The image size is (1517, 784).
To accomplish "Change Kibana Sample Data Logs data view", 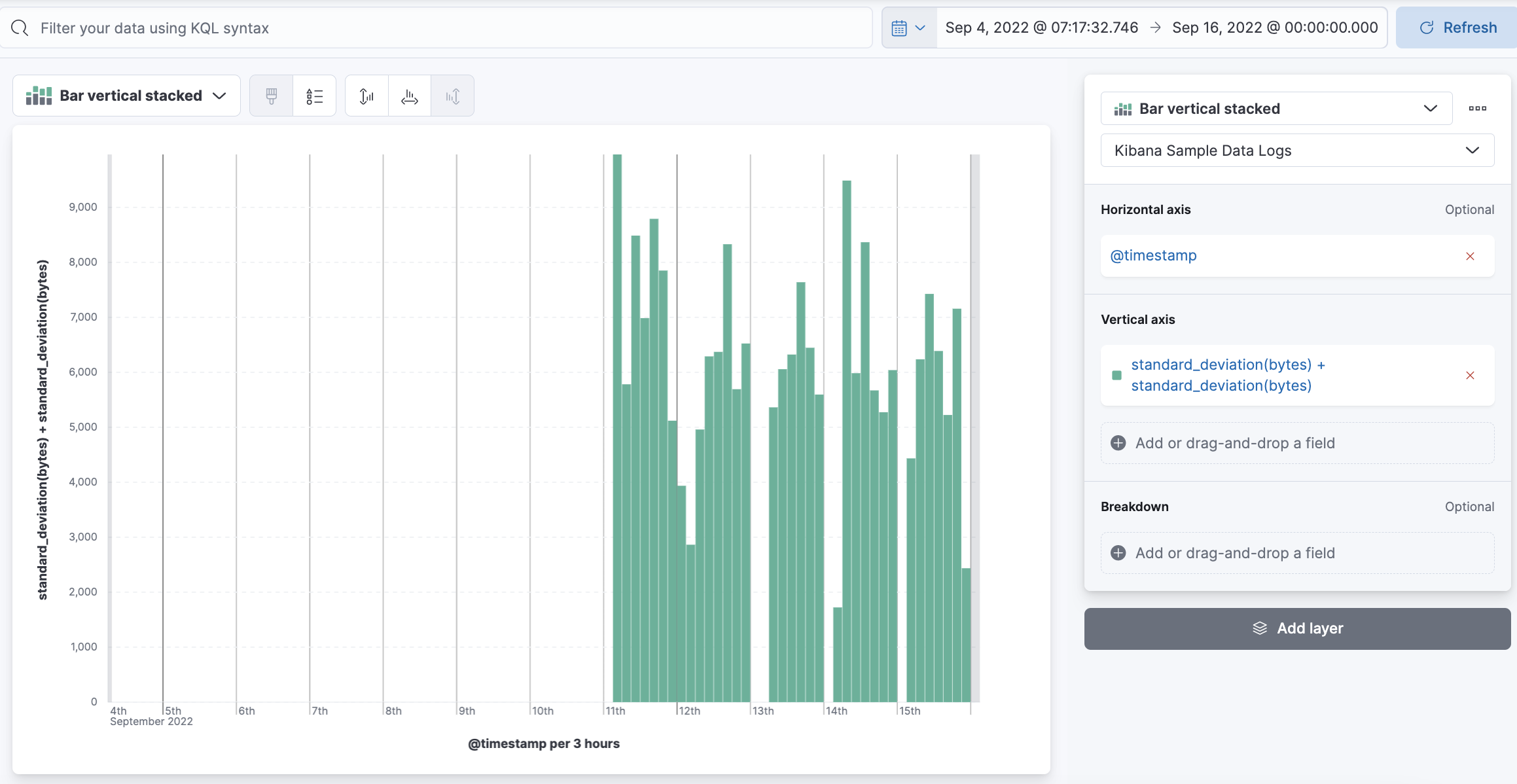I will (1297, 151).
